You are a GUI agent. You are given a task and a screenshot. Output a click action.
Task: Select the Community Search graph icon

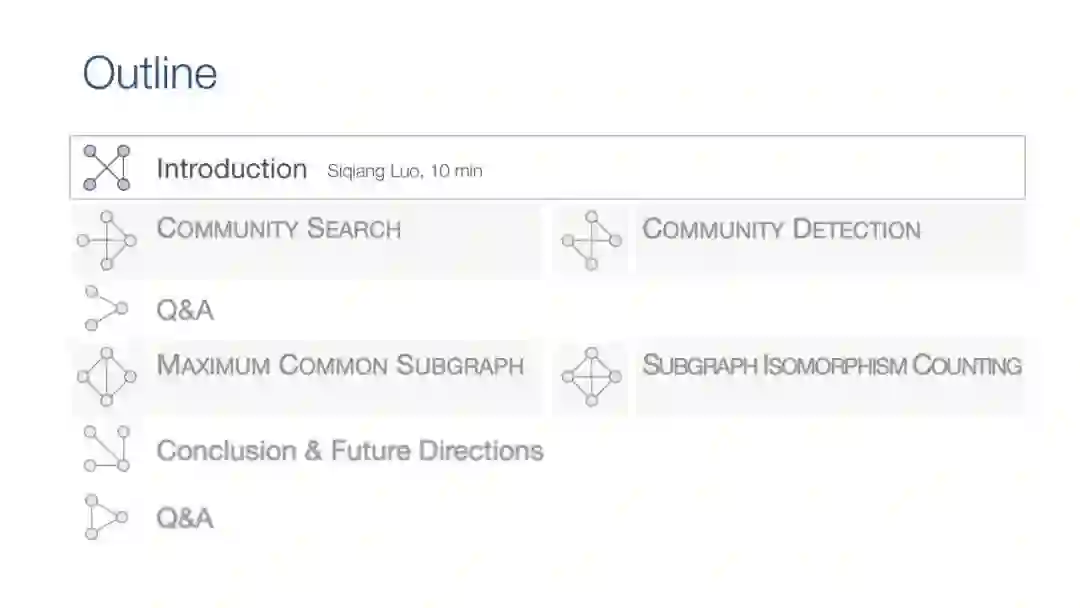106,240
